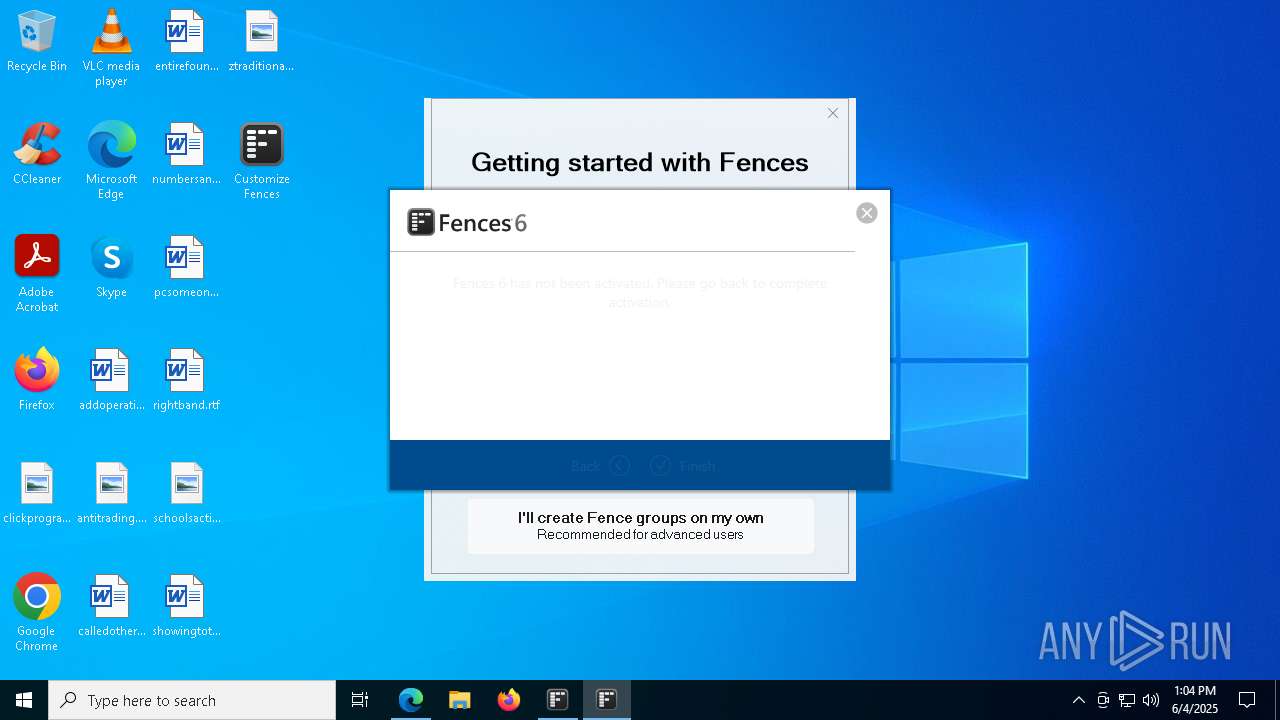Select the entirefoun... Word document
Image resolution: width=1280 pixels, height=720 pixels.
(x=186, y=42)
